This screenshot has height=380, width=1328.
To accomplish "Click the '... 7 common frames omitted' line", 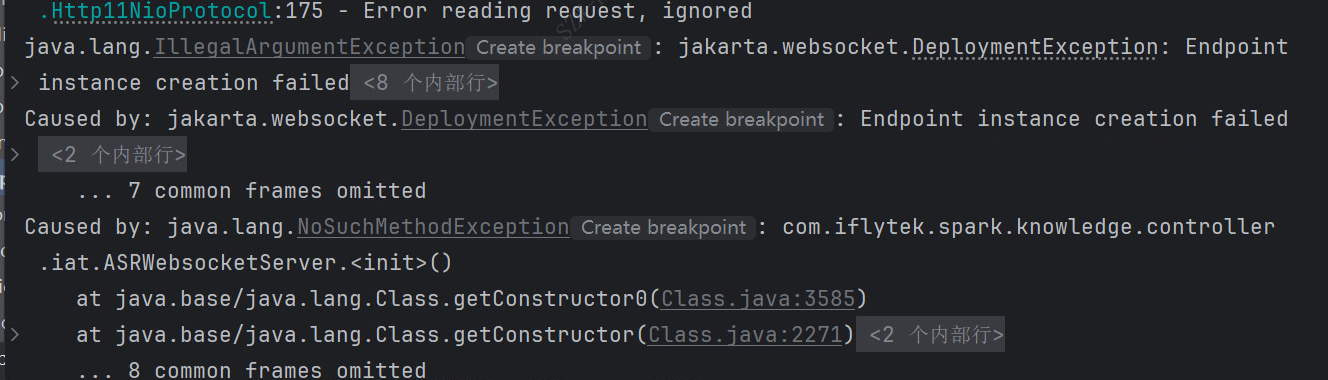I will [251, 191].
